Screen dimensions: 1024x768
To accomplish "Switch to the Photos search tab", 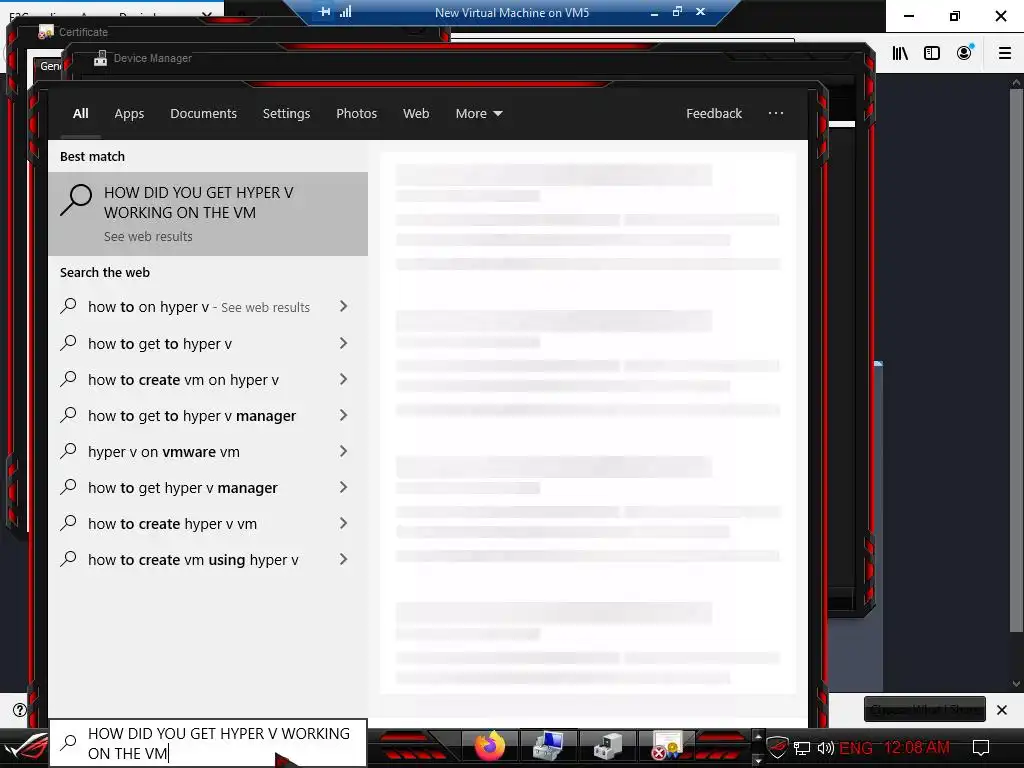I will click(x=357, y=114).
